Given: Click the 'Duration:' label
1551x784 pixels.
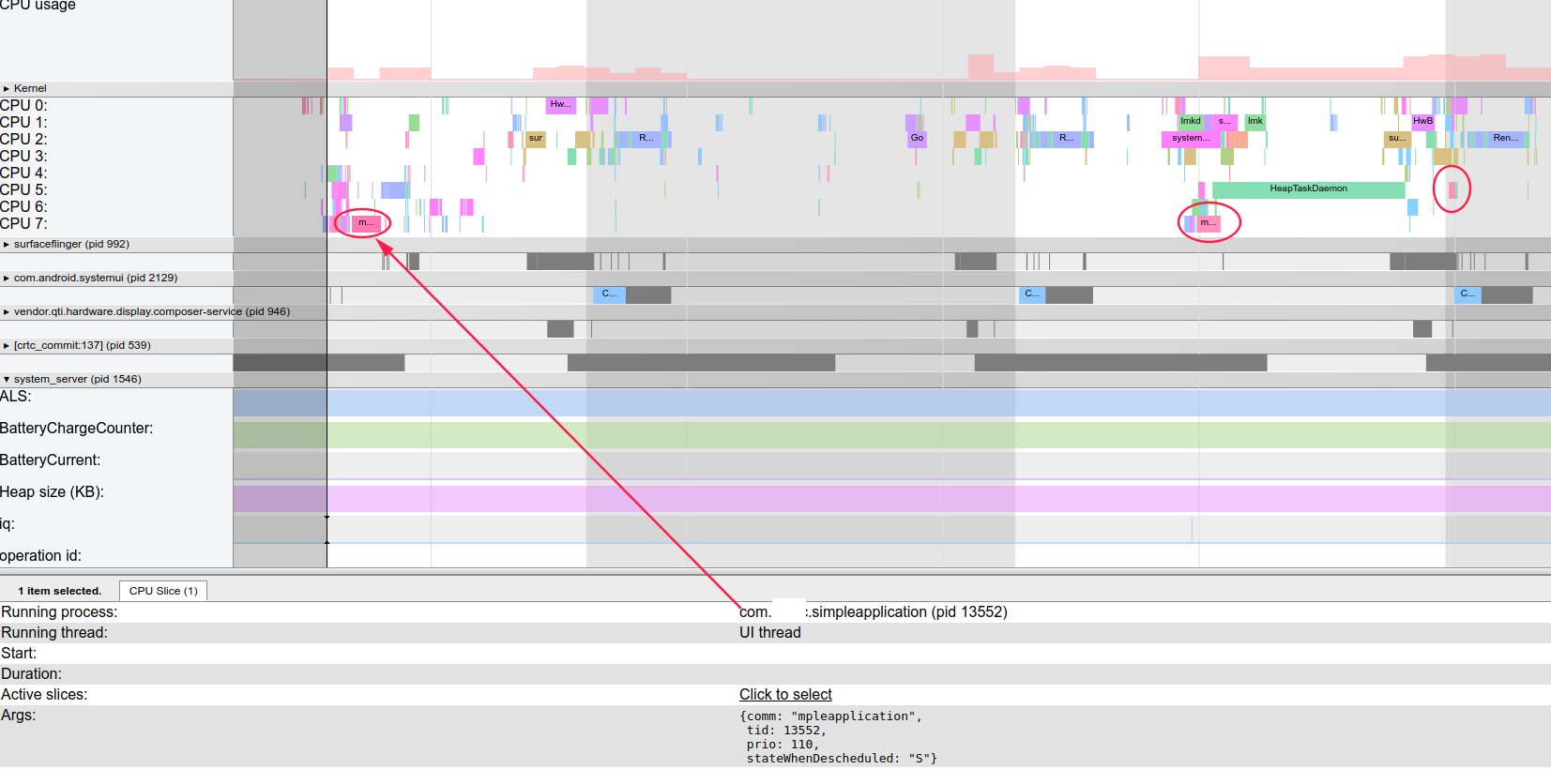Looking at the screenshot, I should tap(31, 674).
